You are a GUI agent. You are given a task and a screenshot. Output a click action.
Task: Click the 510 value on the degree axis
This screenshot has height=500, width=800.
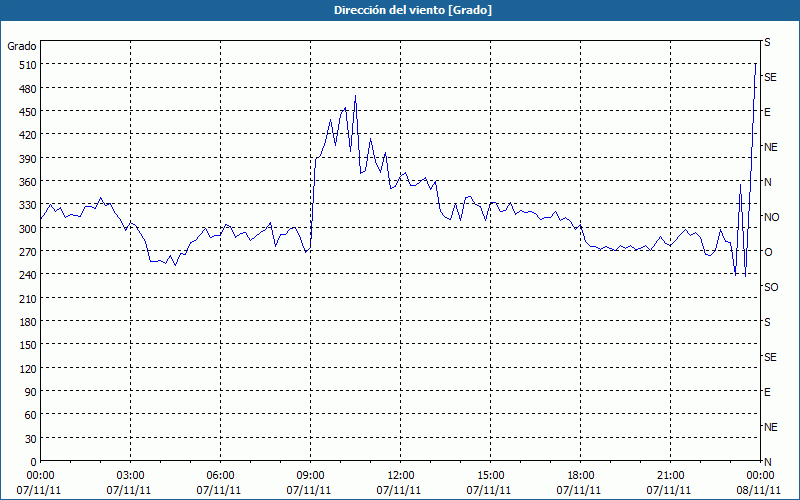[x=29, y=65]
